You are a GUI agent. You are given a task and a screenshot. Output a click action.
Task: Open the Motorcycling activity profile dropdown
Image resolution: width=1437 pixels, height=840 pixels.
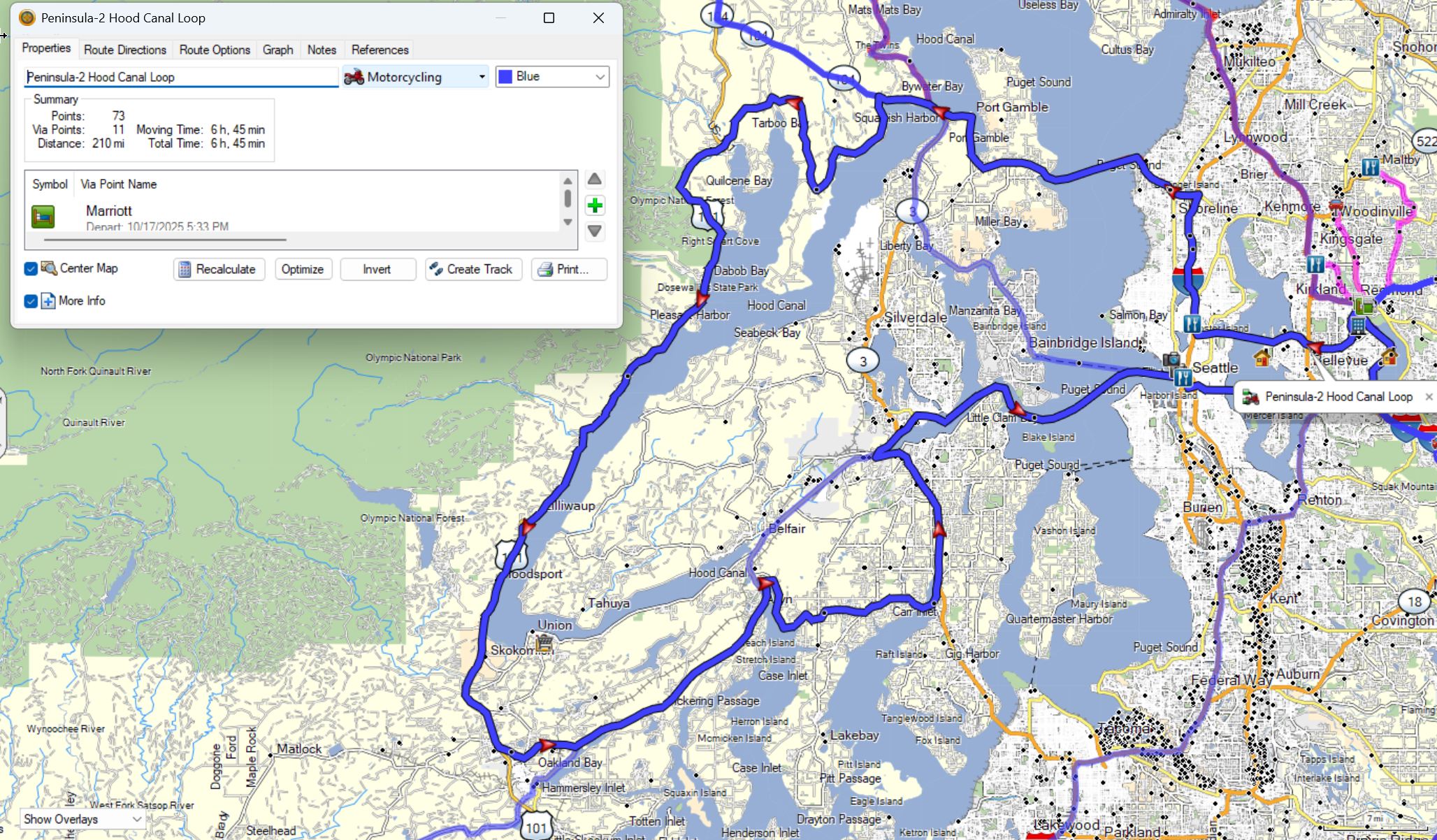(415, 77)
